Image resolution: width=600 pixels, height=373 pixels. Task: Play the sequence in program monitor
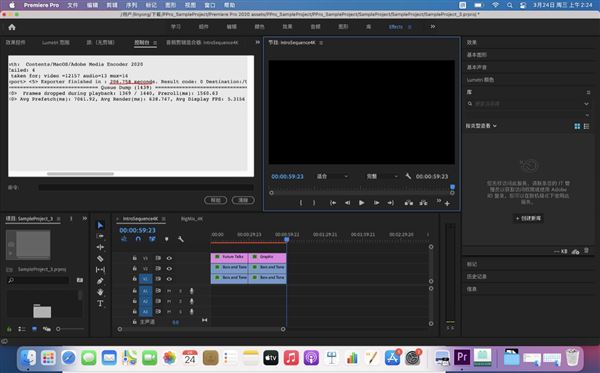click(x=362, y=203)
